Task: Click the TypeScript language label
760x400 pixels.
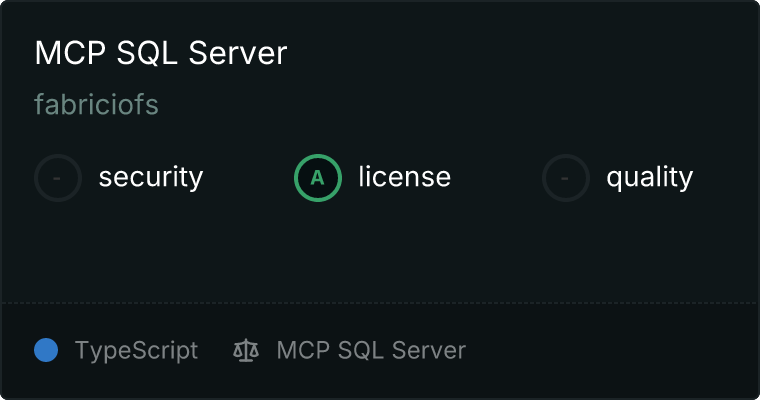Action: click(136, 351)
